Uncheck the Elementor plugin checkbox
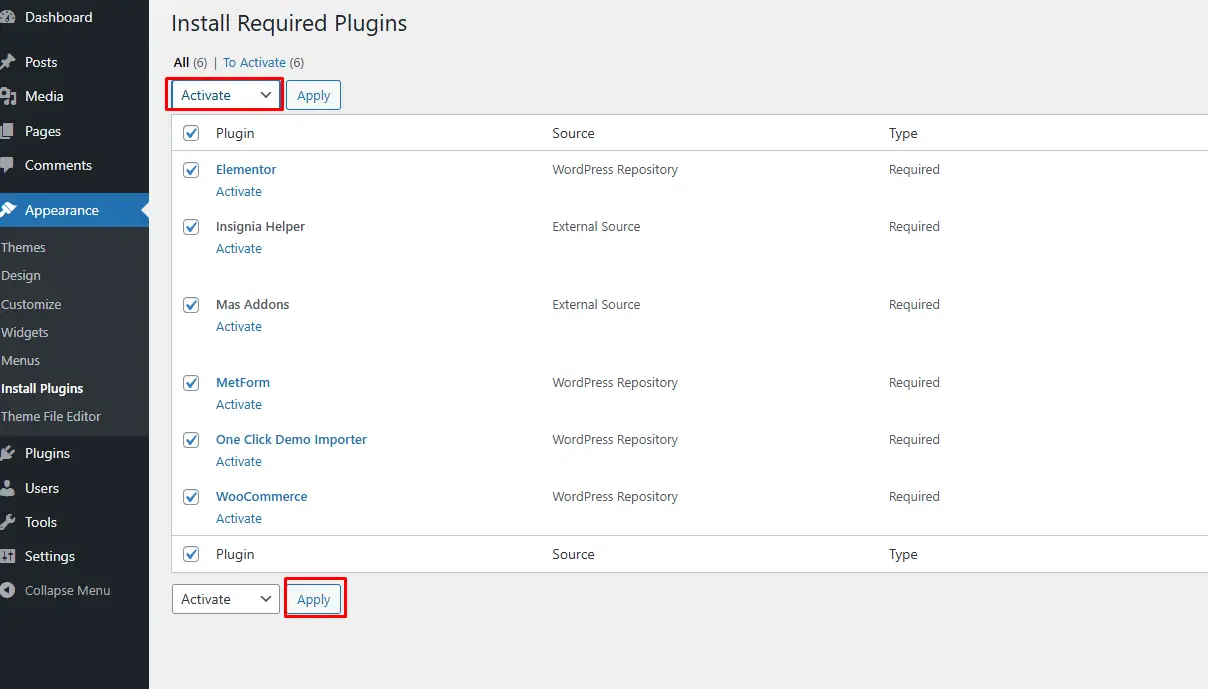This screenshot has height=689, width=1208. tap(191, 170)
